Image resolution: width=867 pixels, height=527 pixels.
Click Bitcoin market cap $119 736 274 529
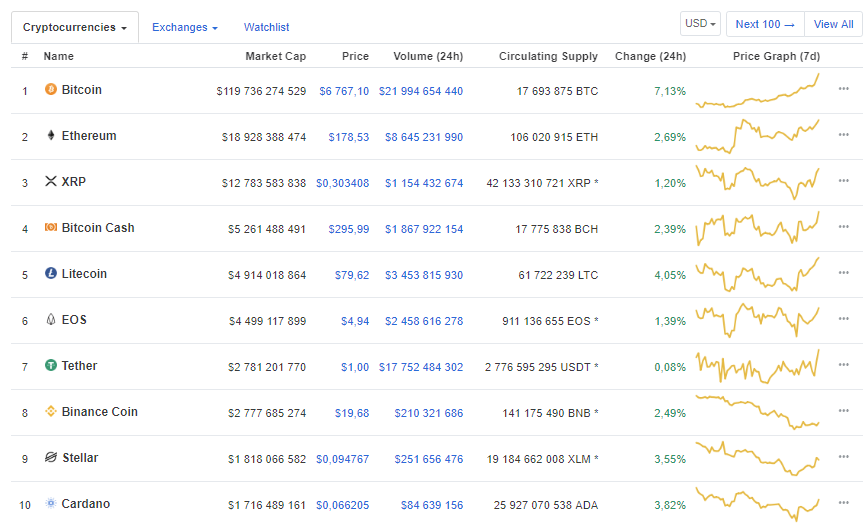click(261, 91)
